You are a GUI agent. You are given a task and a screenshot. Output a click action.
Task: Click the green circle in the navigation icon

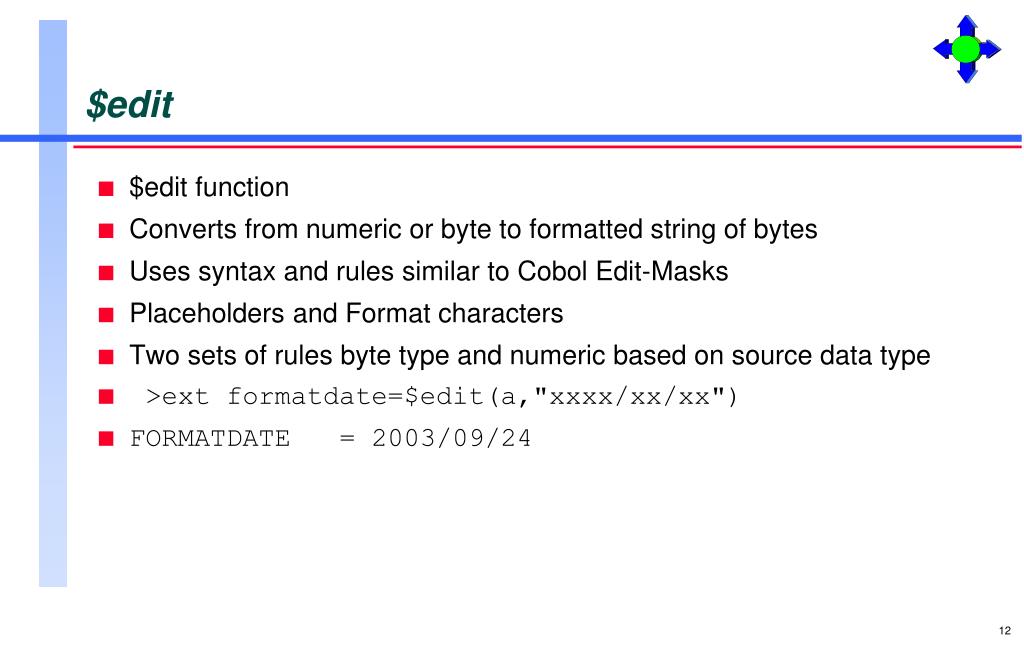coord(967,49)
